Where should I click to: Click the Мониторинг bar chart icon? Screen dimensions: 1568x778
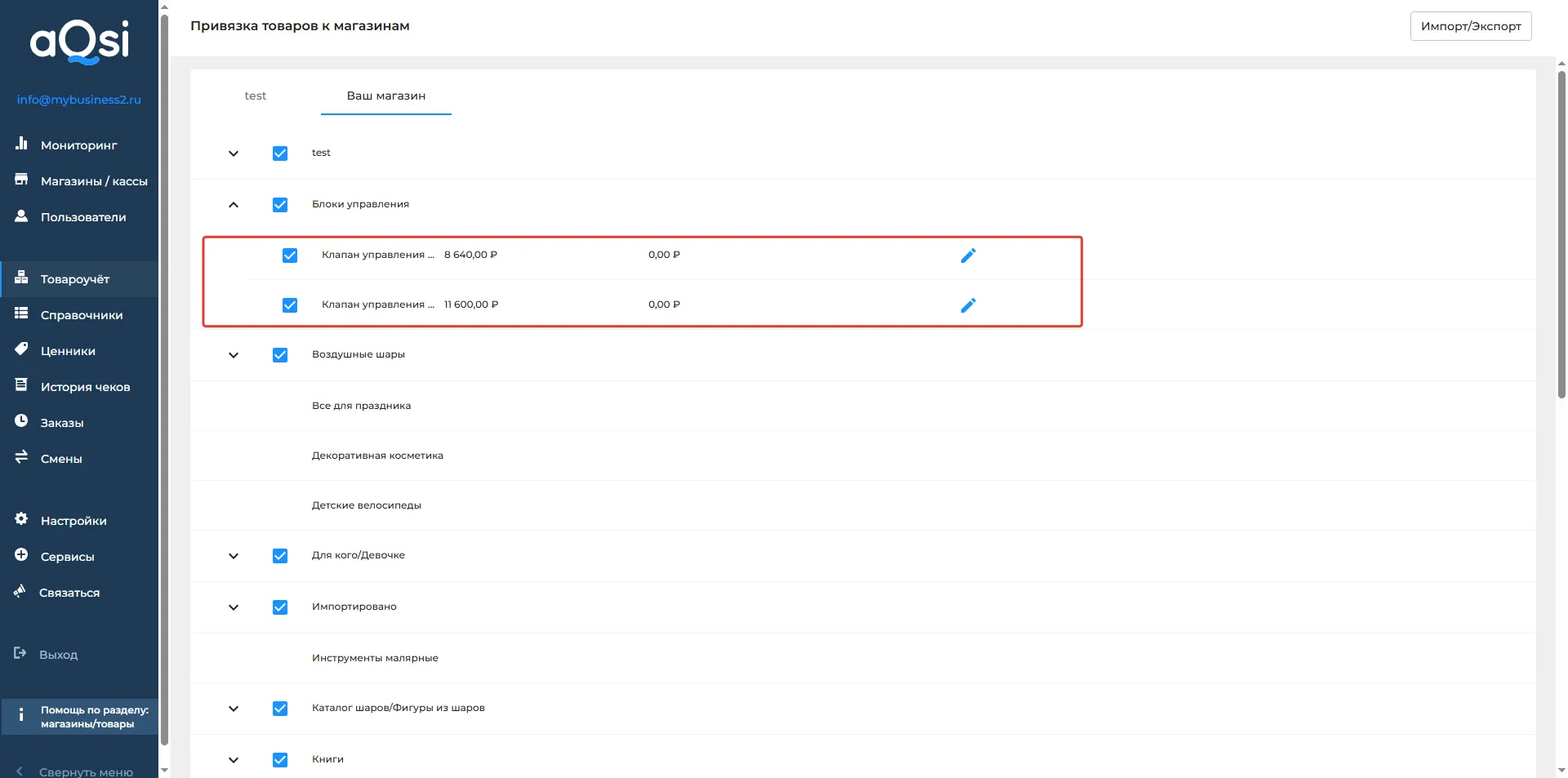click(x=21, y=144)
